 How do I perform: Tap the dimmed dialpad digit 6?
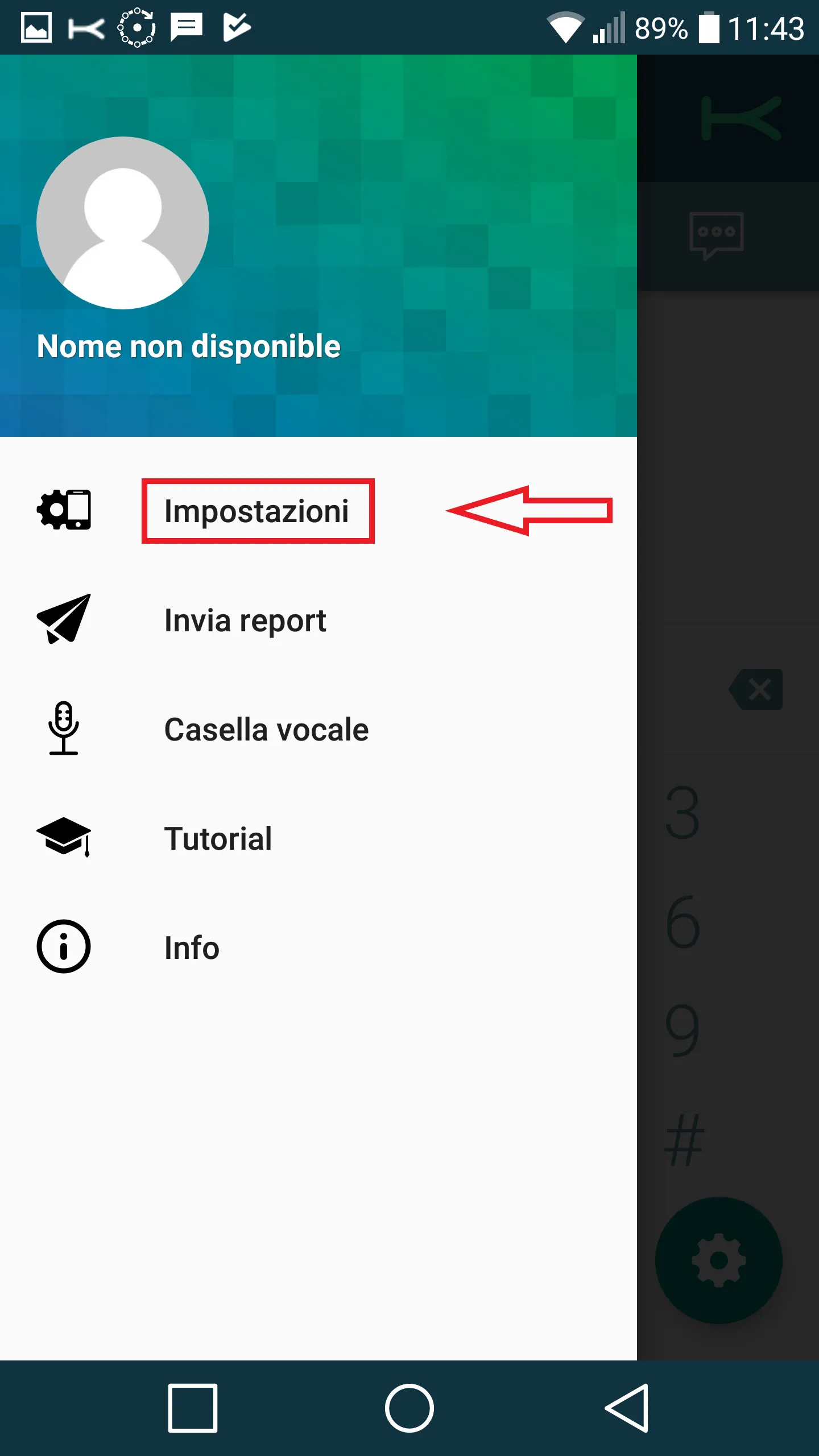(682, 921)
